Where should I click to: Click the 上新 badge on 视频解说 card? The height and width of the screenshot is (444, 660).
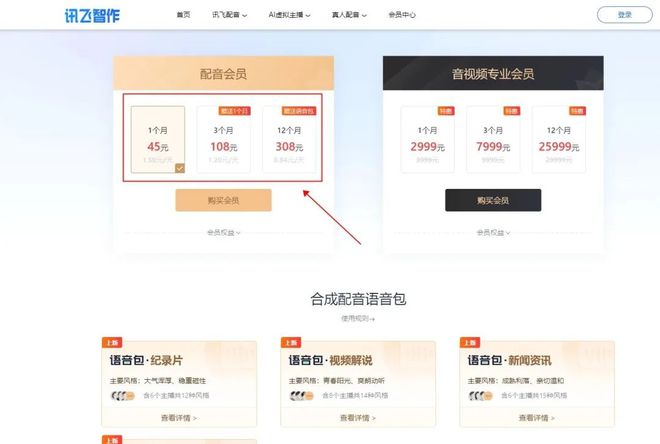click(291, 343)
